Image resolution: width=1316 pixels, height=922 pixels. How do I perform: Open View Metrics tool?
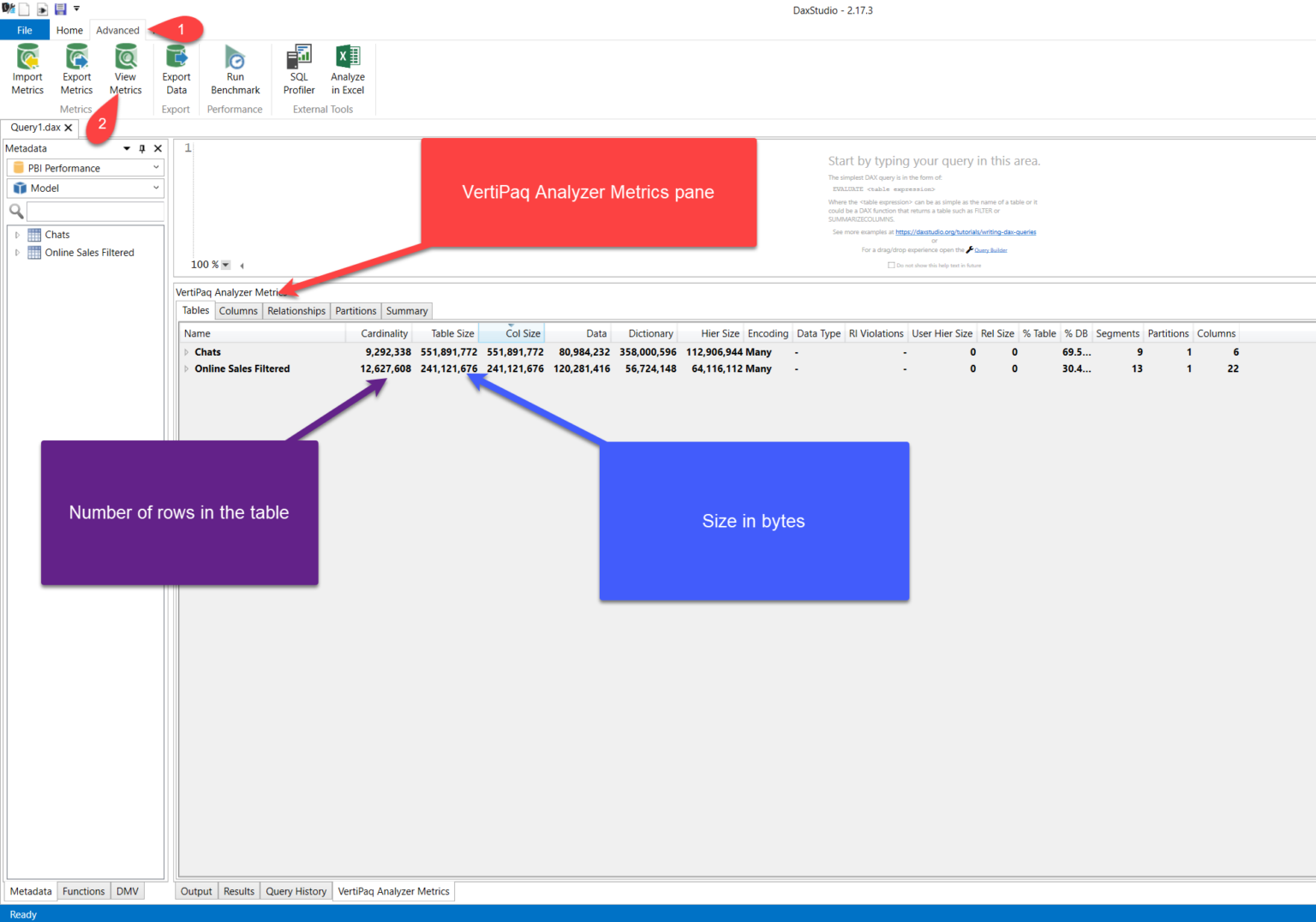[x=125, y=68]
